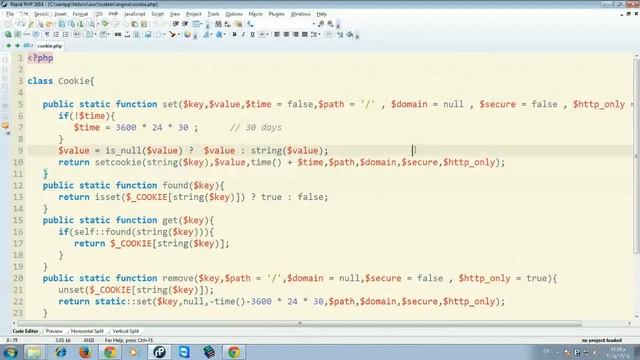Select the cookie.php file tab
This screenshot has width=640, height=360.
point(49,46)
